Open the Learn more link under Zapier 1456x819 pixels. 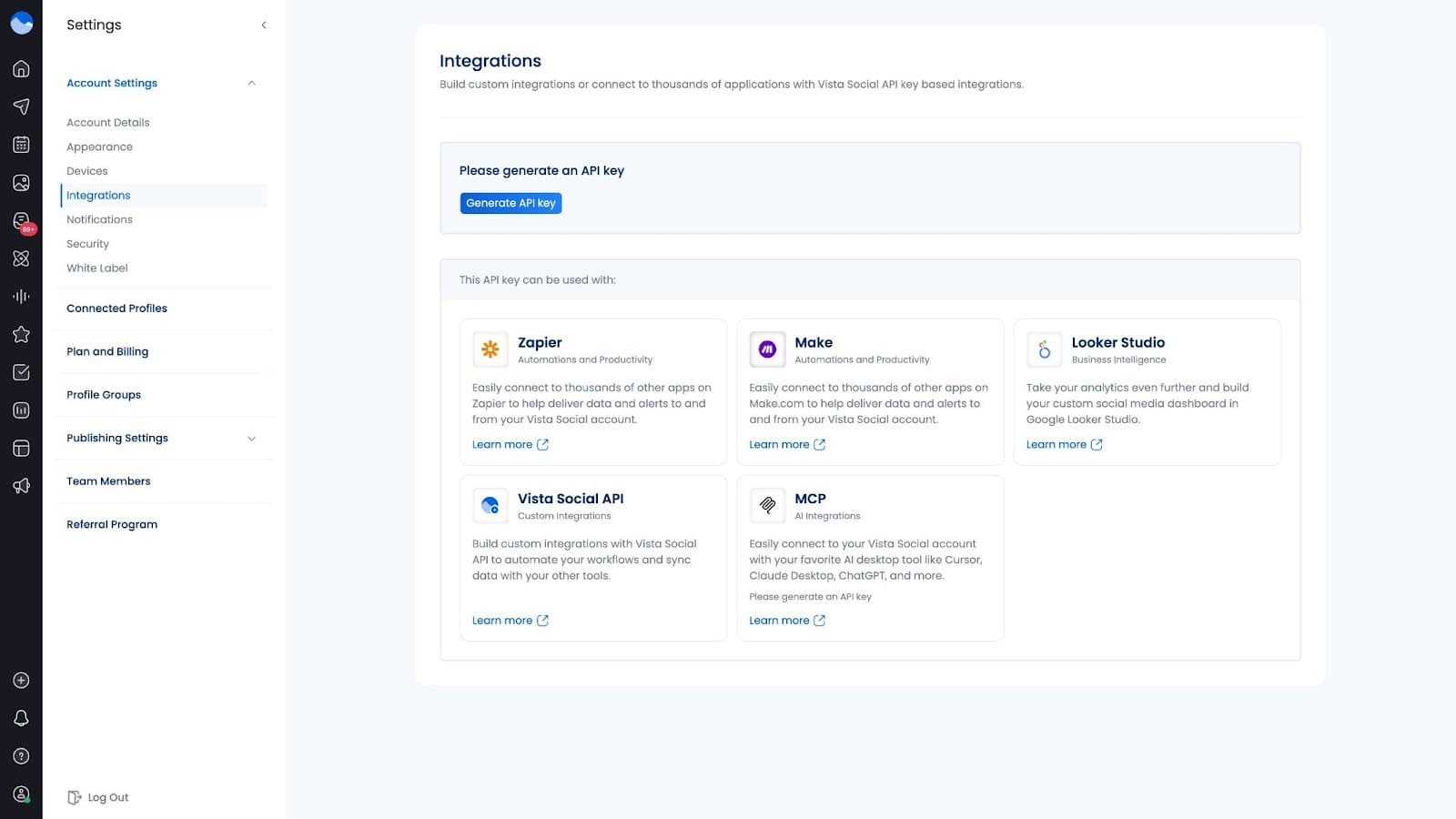pos(502,444)
